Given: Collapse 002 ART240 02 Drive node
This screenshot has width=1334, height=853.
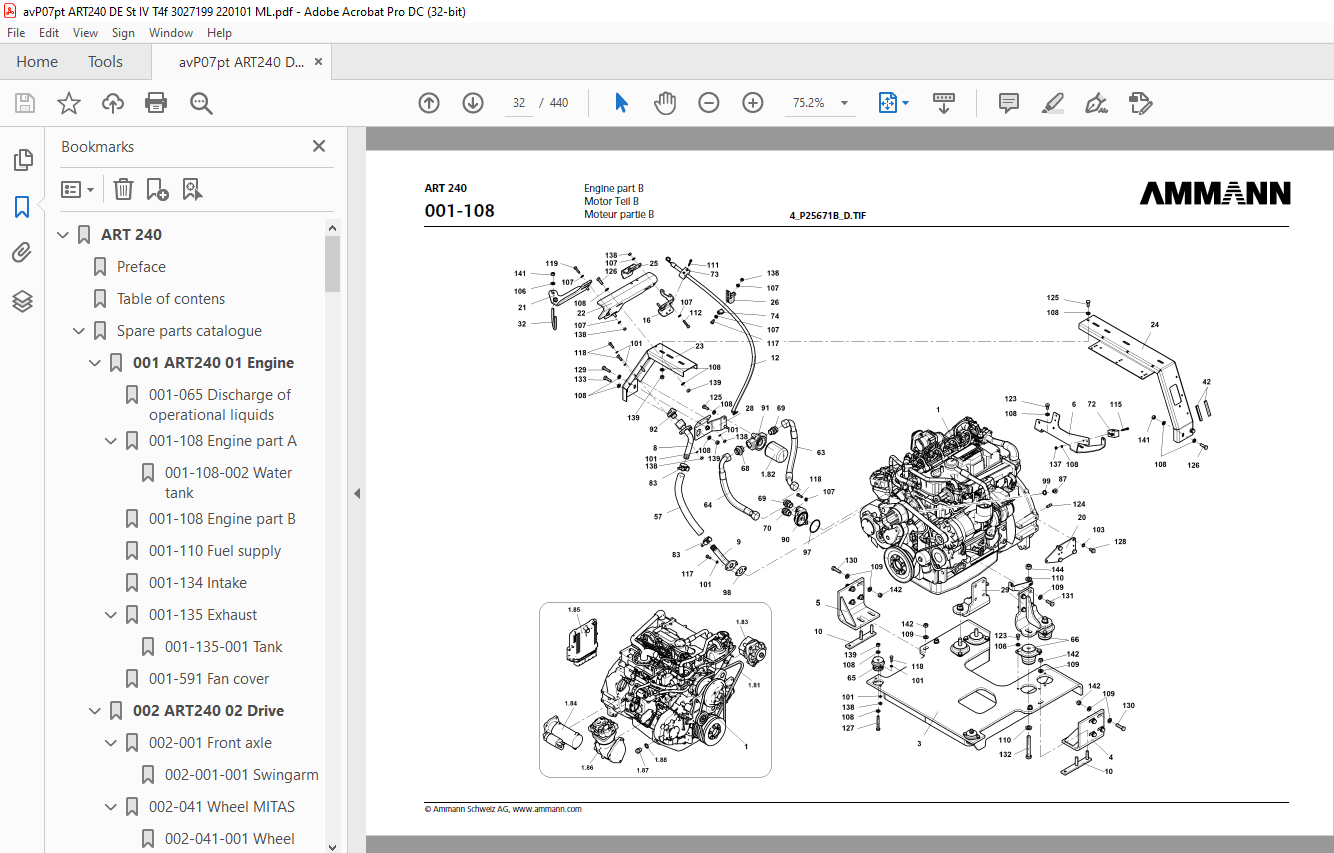Looking at the screenshot, I should 95,711.
